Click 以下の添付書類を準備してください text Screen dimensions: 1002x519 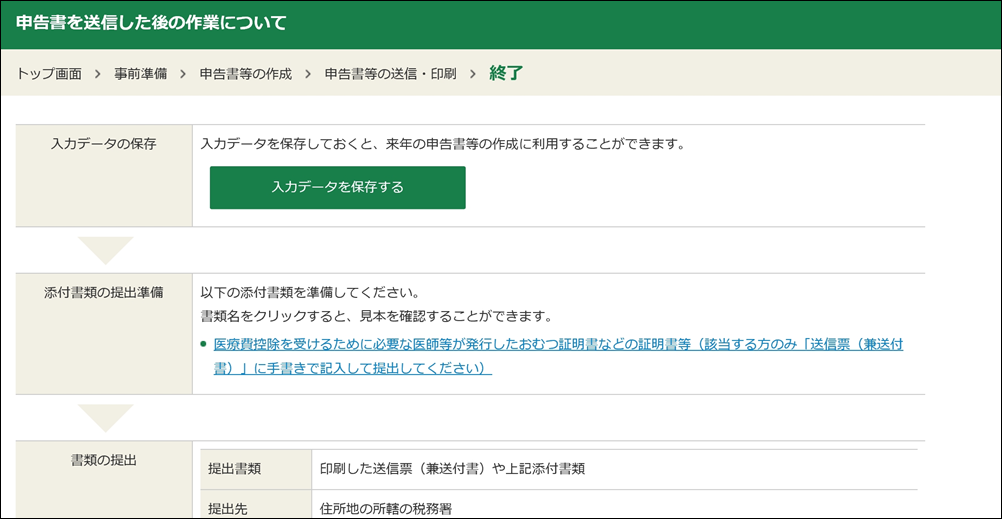point(309,294)
